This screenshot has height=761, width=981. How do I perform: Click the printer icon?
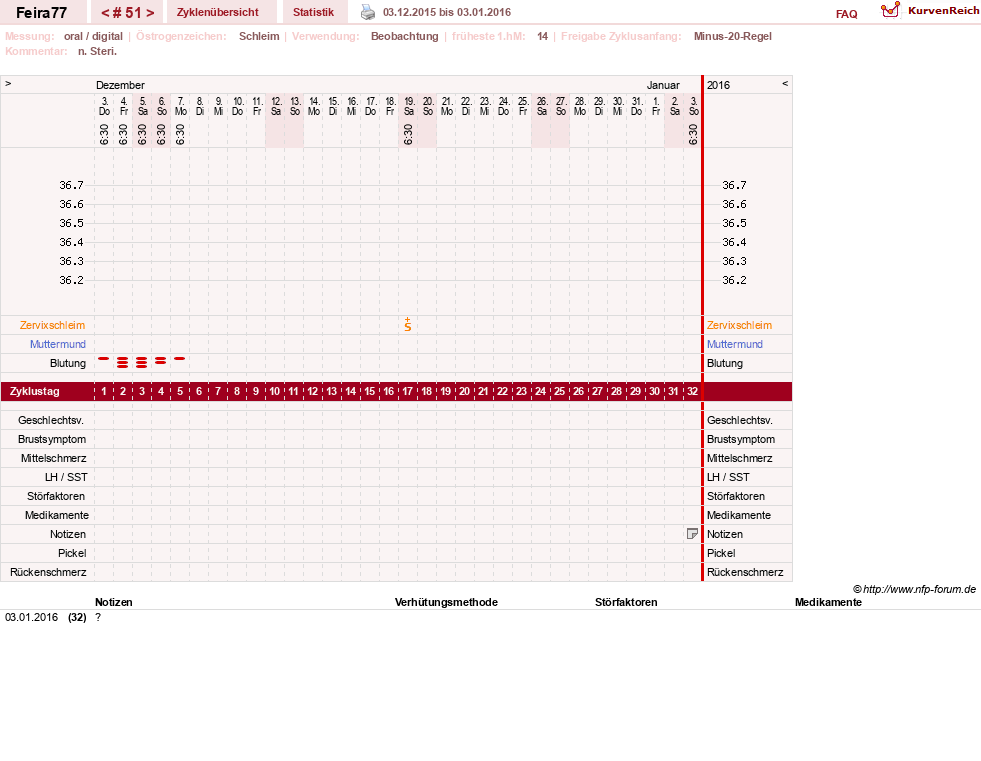(x=368, y=12)
